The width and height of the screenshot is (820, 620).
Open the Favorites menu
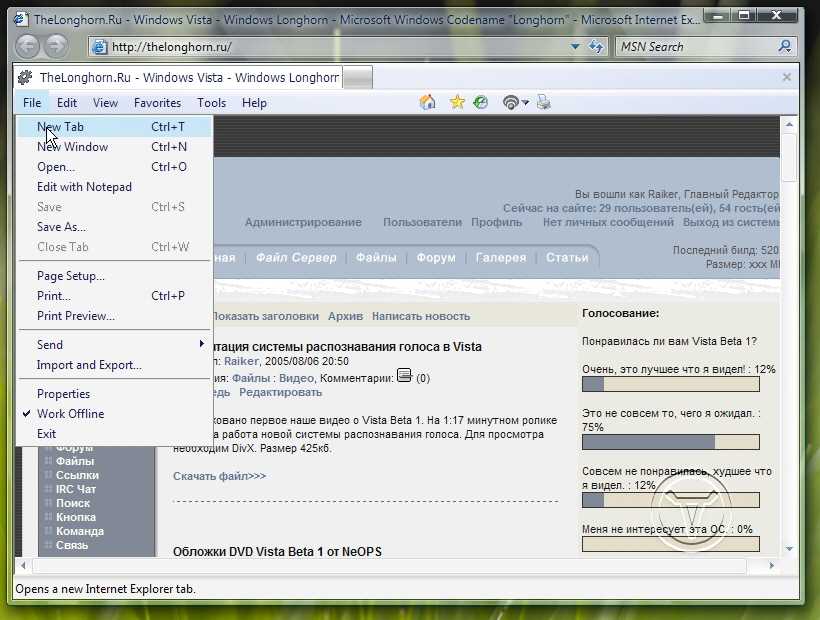[157, 103]
